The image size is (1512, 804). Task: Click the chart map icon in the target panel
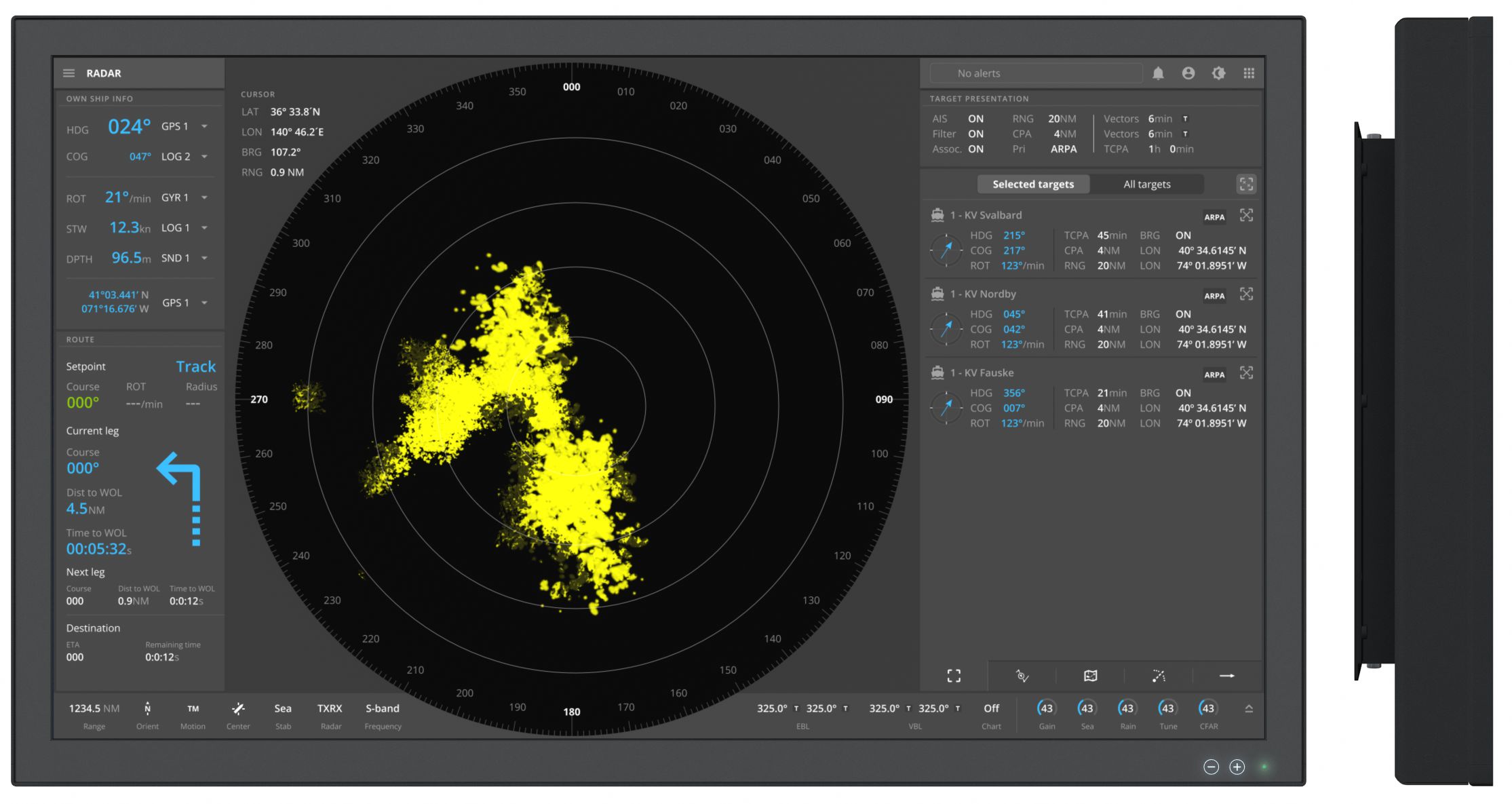pyautogui.click(x=1090, y=676)
